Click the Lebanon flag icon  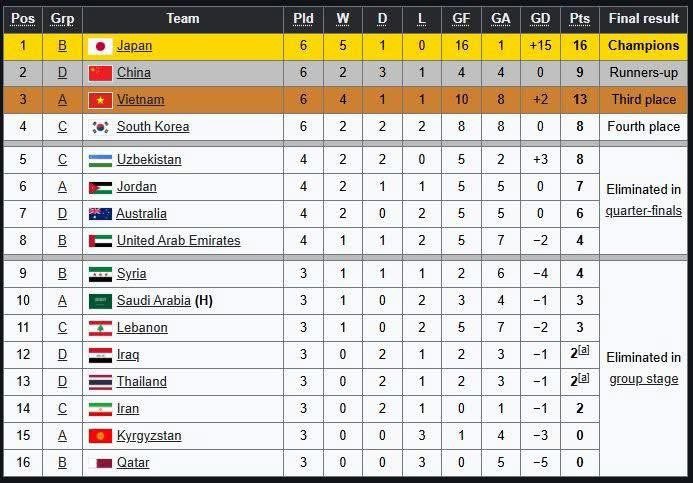tap(99, 328)
